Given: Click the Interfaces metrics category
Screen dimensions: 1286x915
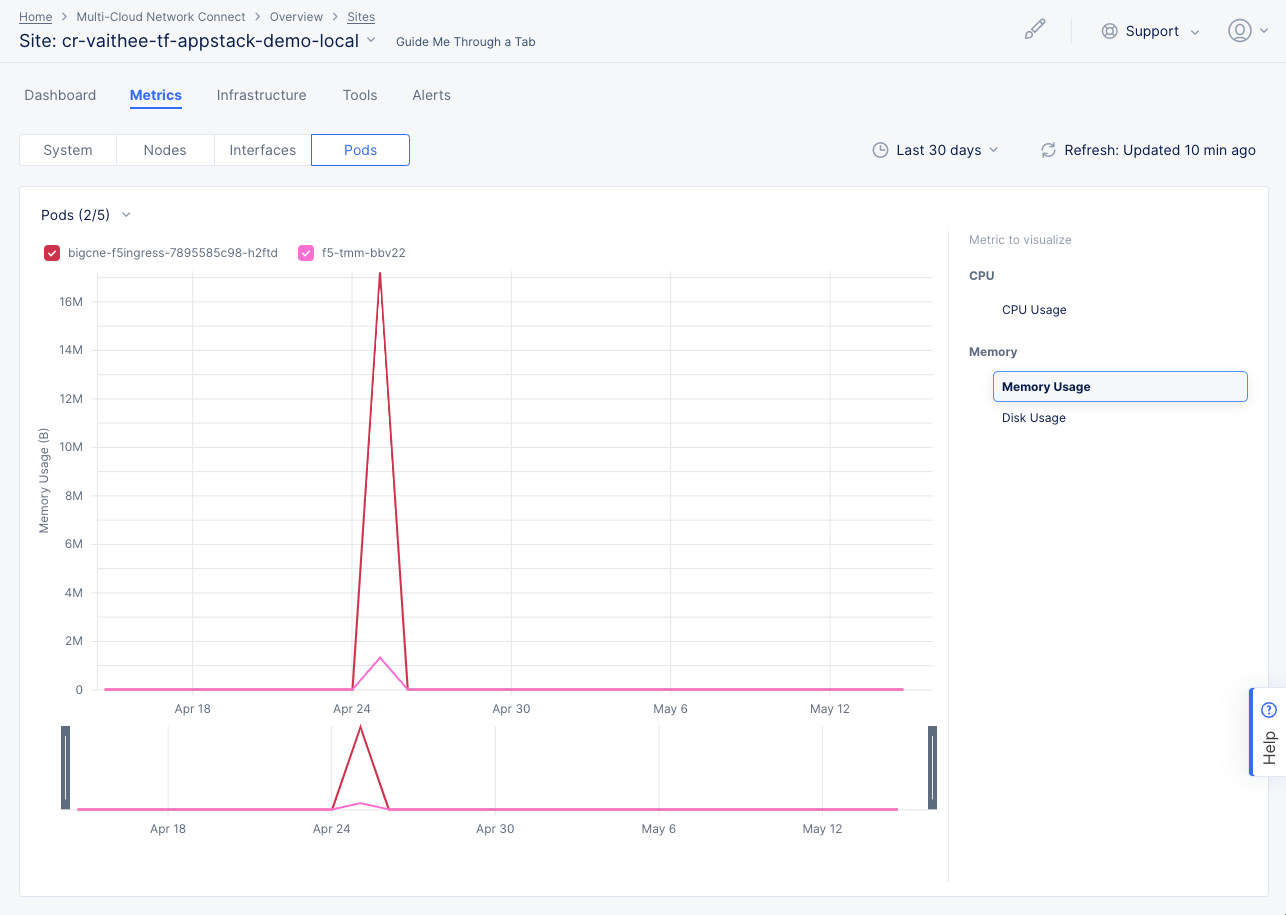Looking at the screenshot, I should tap(261, 149).
